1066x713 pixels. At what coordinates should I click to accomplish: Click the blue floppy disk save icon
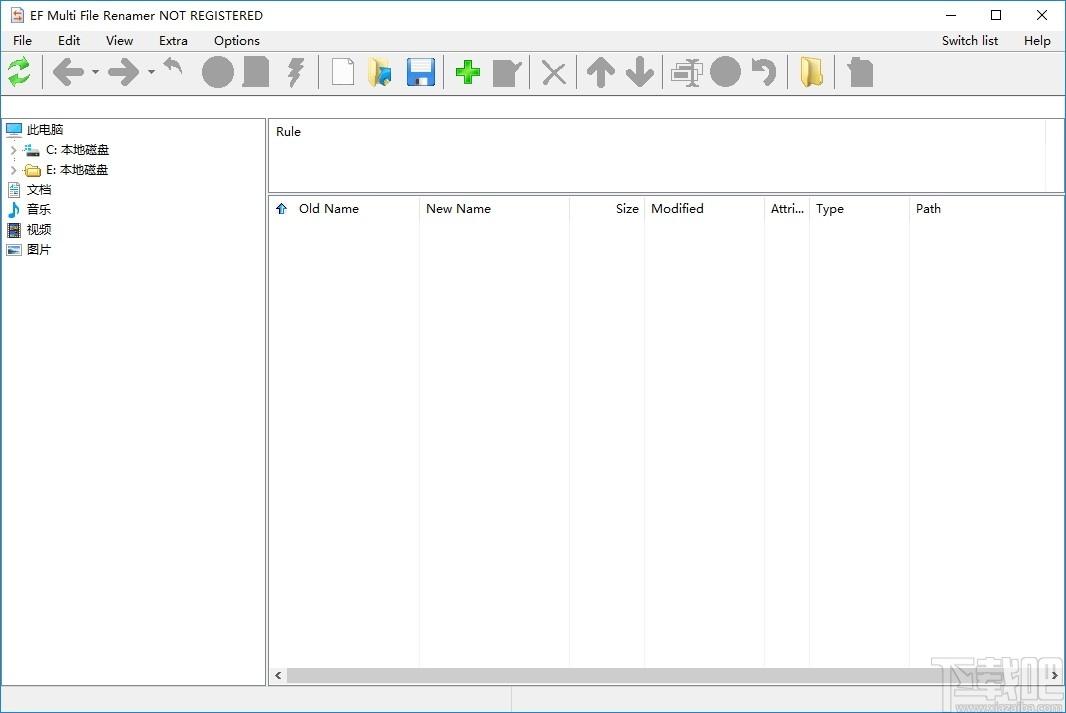click(421, 72)
